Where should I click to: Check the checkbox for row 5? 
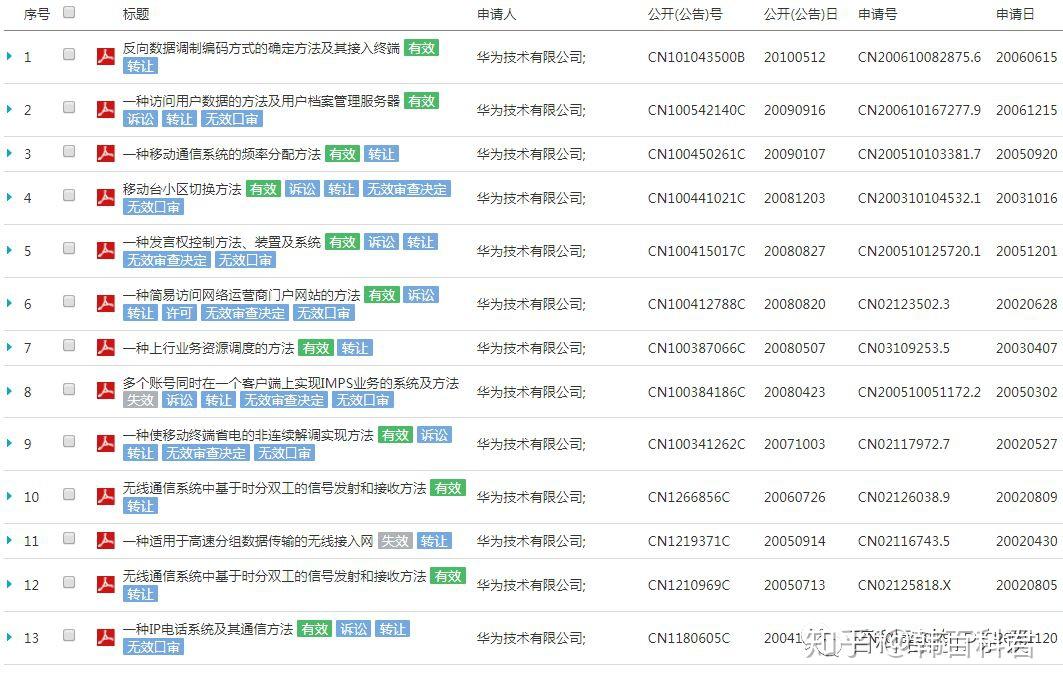point(68,248)
